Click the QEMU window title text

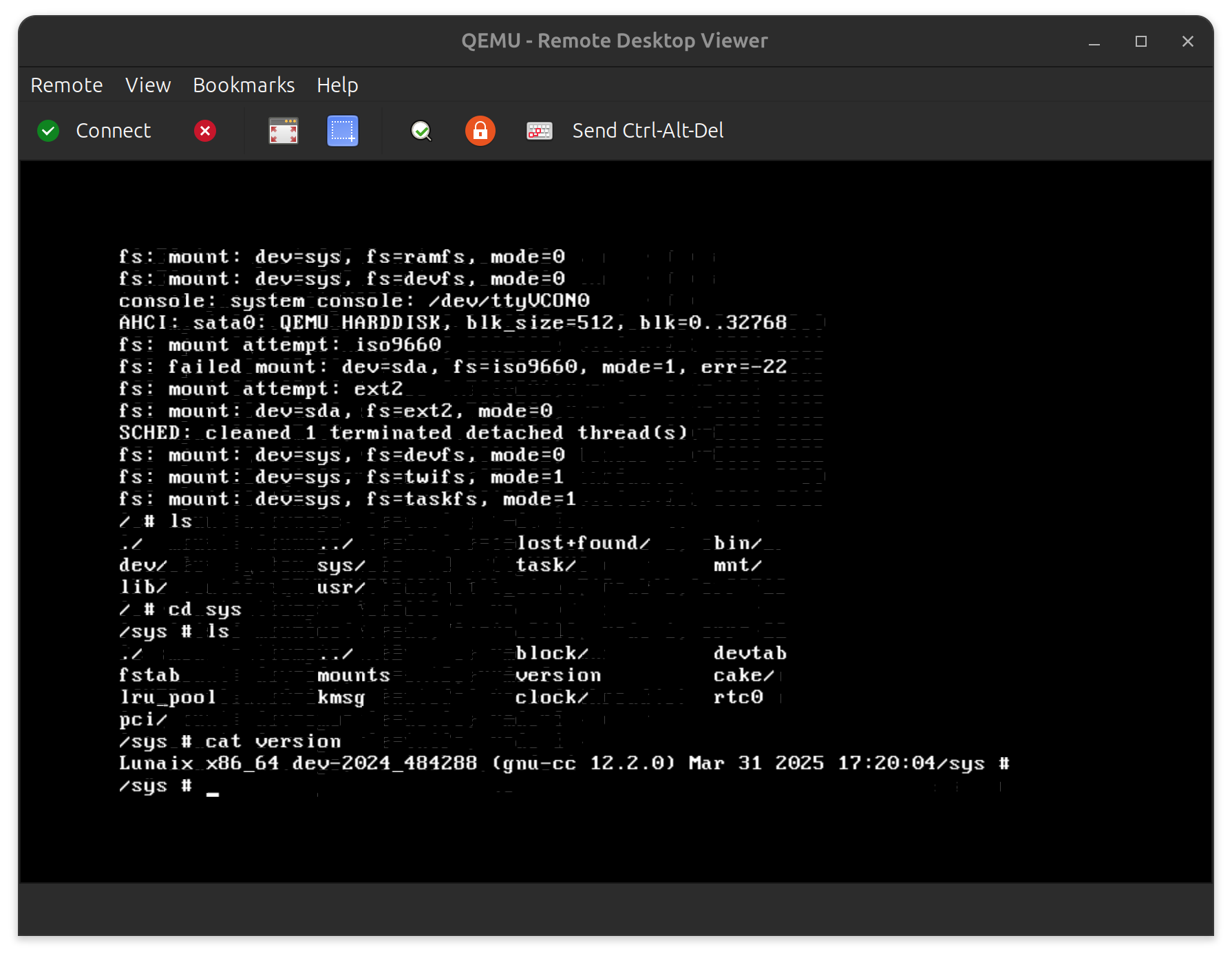coord(614,41)
